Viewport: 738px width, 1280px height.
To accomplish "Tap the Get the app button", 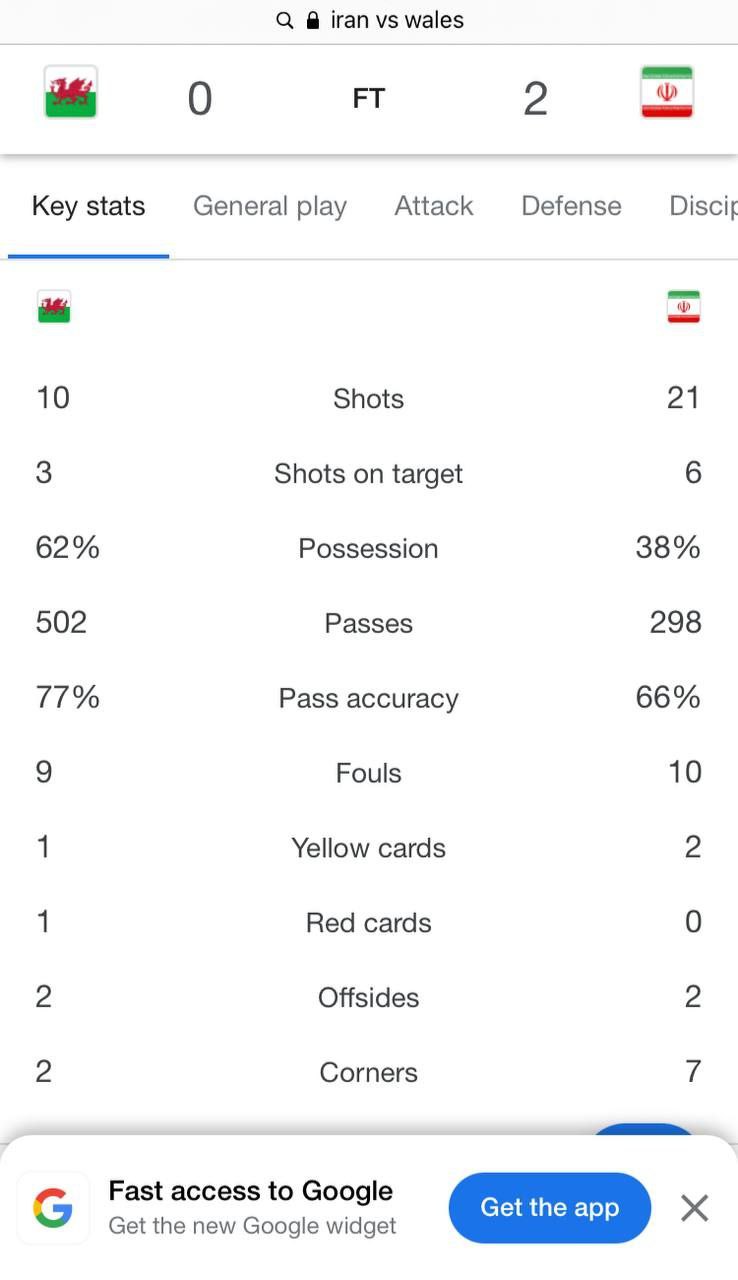I will (550, 1208).
